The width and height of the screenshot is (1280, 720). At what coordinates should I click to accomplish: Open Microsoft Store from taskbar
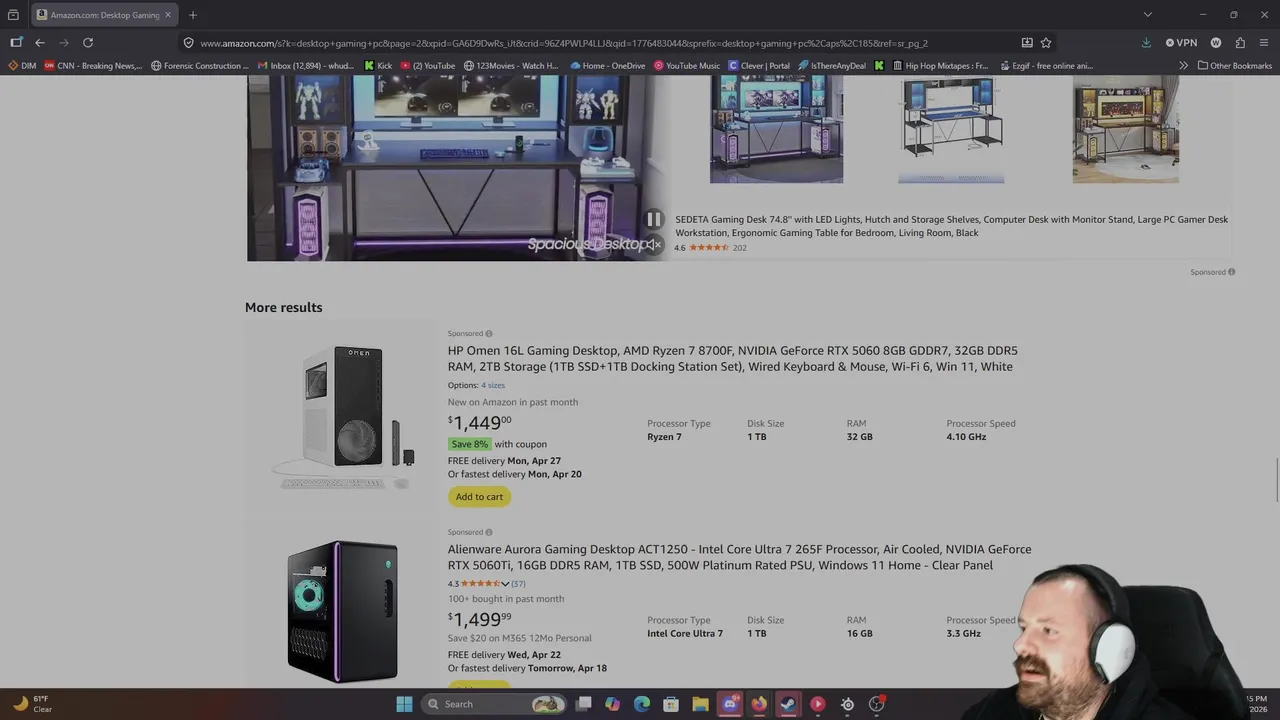pos(671,704)
